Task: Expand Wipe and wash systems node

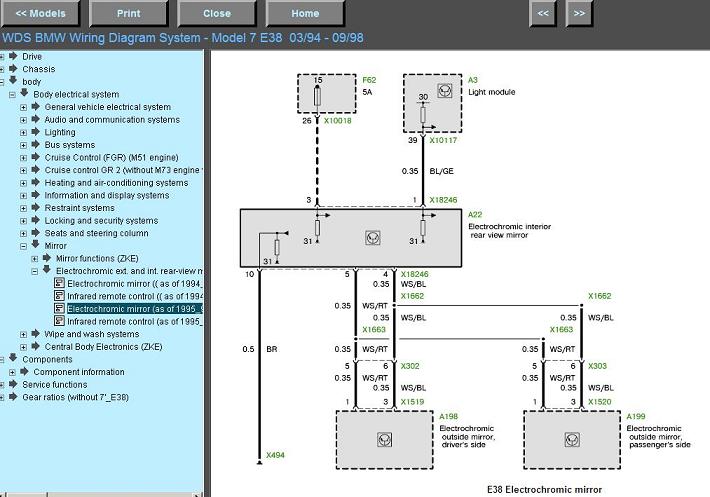Action: click(23, 334)
